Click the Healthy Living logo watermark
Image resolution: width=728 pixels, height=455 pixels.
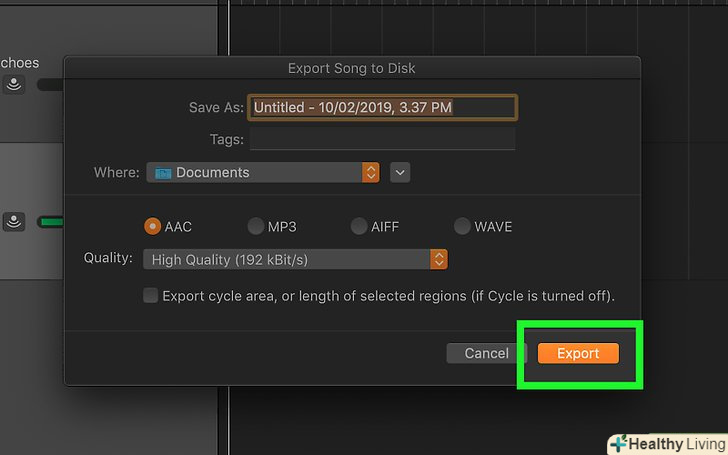[x=665, y=443]
